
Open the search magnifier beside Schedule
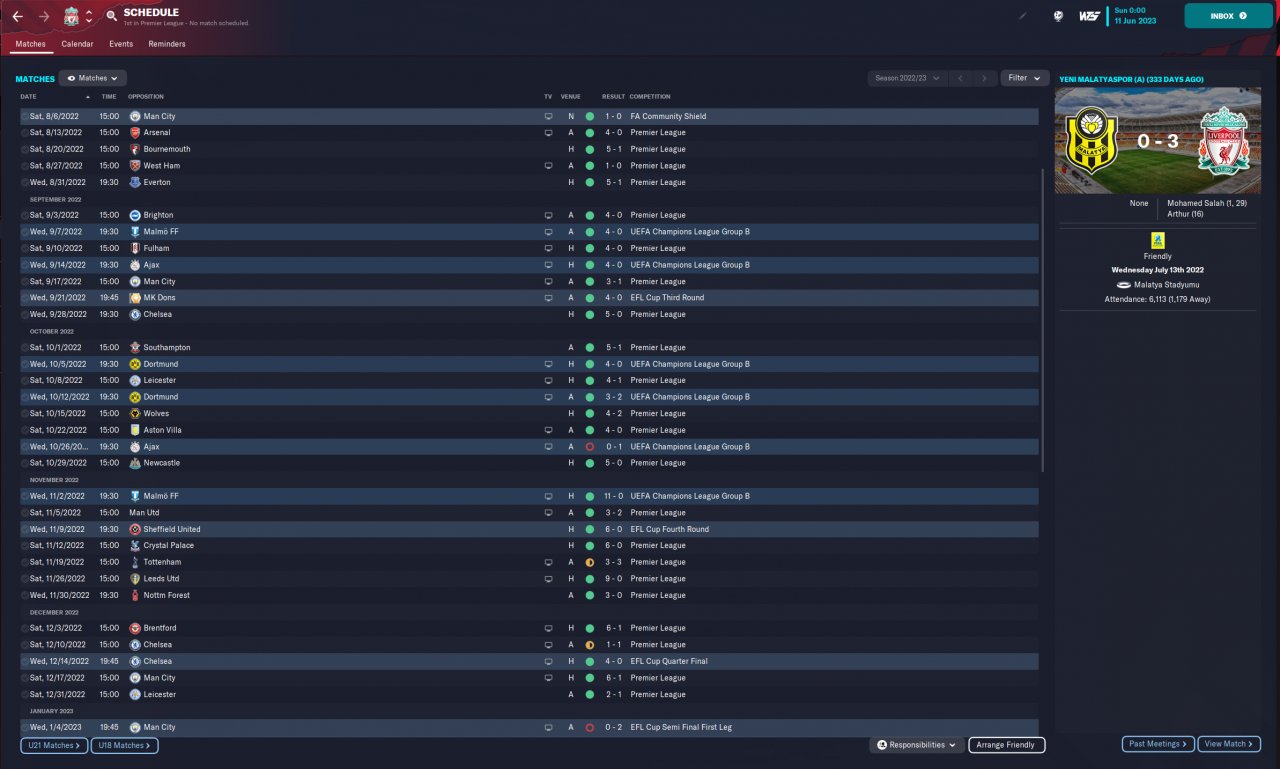pyautogui.click(x=111, y=17)
